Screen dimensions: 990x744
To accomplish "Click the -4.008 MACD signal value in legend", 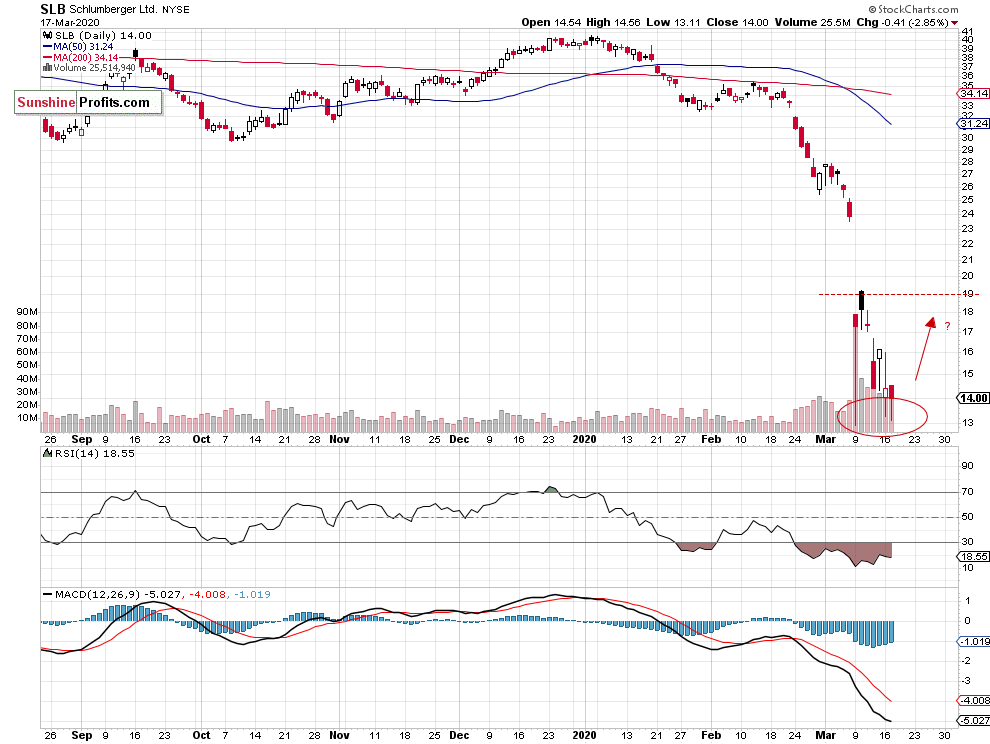I will click(x=207, y=594).
